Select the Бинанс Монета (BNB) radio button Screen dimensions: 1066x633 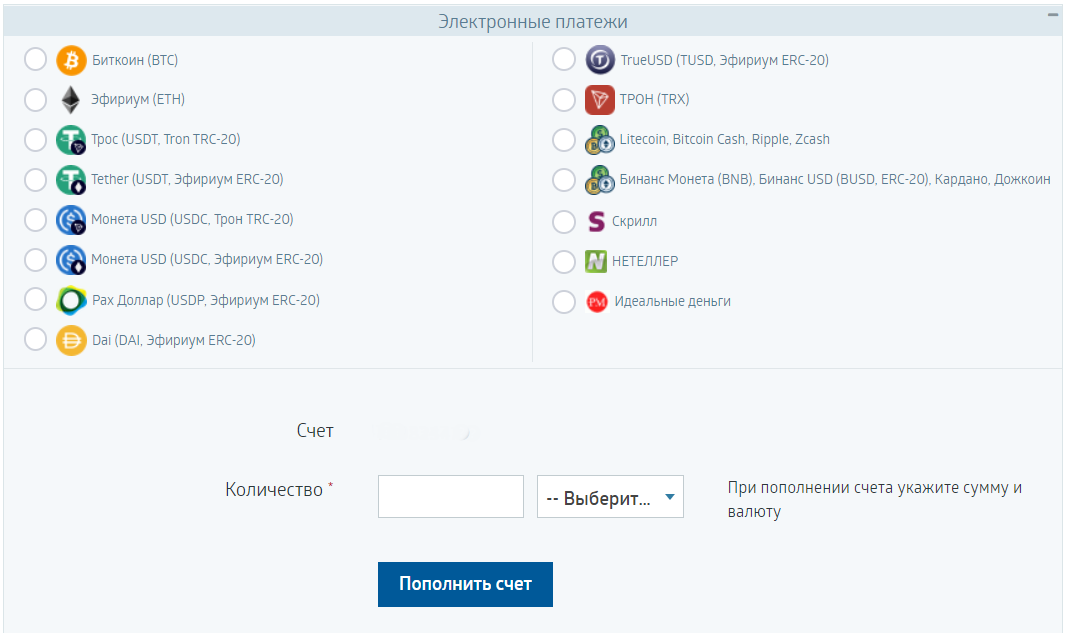(564, 179)
